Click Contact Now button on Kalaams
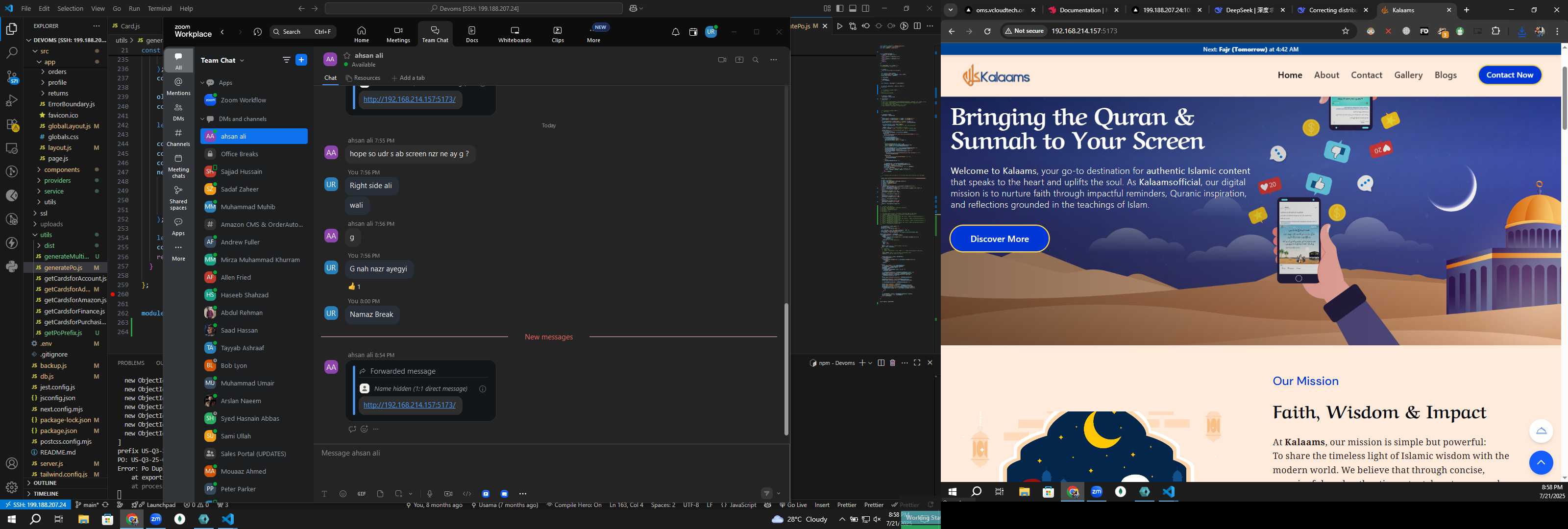 click(1510, 75)
